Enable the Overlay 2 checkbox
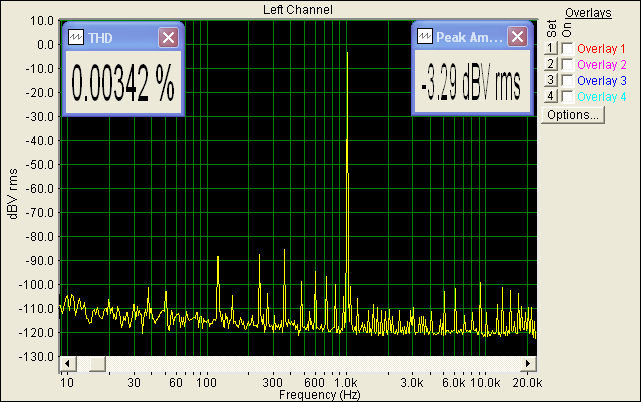641x402 pixels. (x=567, y=65)
